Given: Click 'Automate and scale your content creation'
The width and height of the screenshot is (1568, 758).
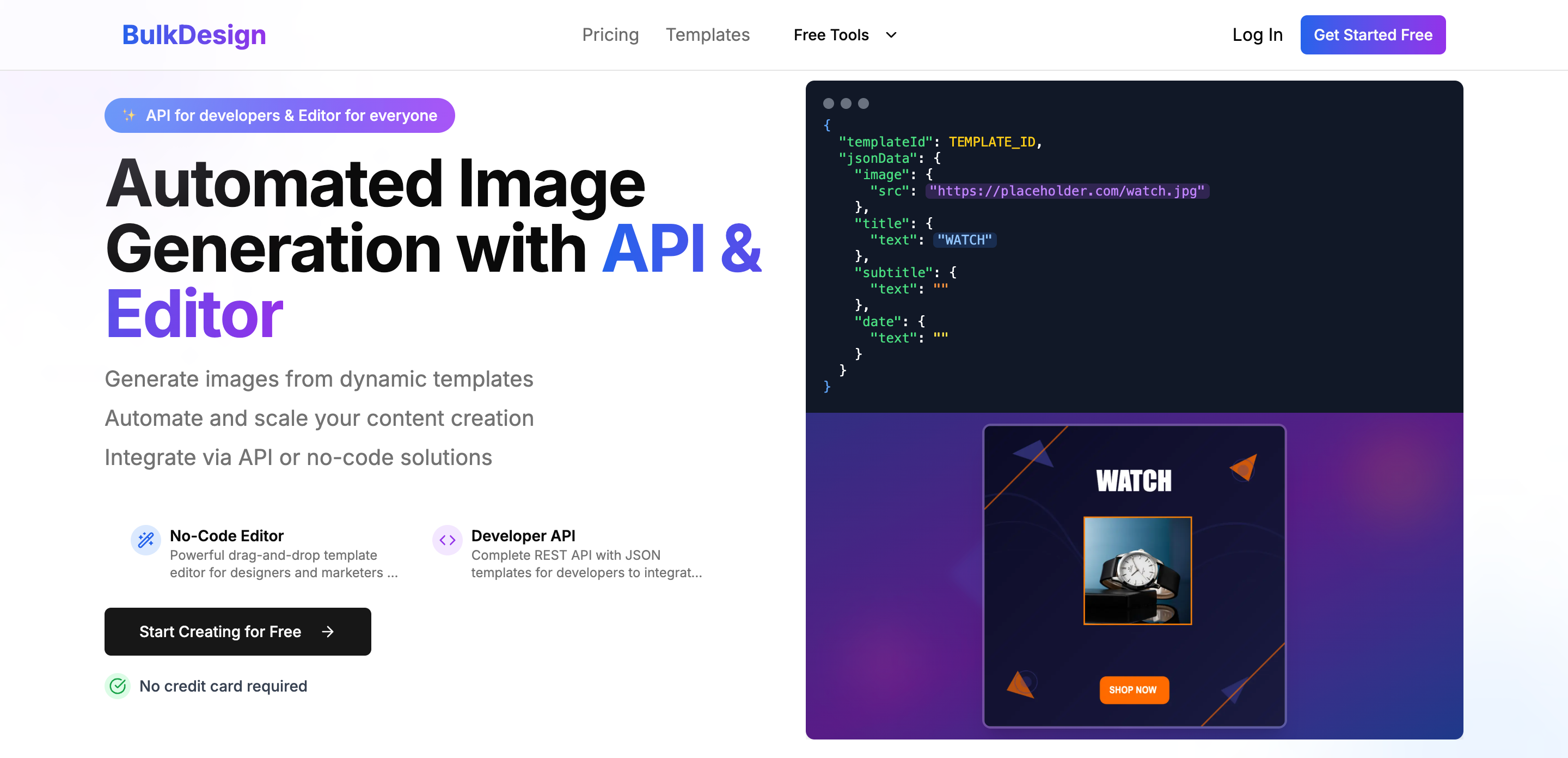Looking at the screenshot, I should point(319,418).
